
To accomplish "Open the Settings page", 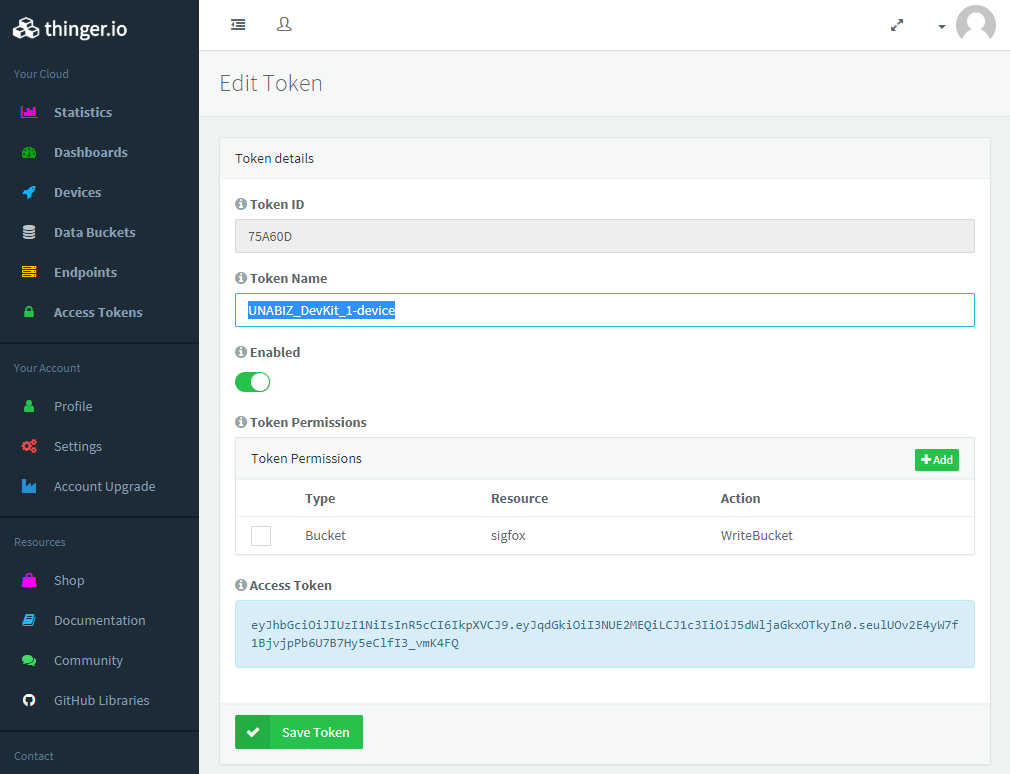I will coord(78,446).
